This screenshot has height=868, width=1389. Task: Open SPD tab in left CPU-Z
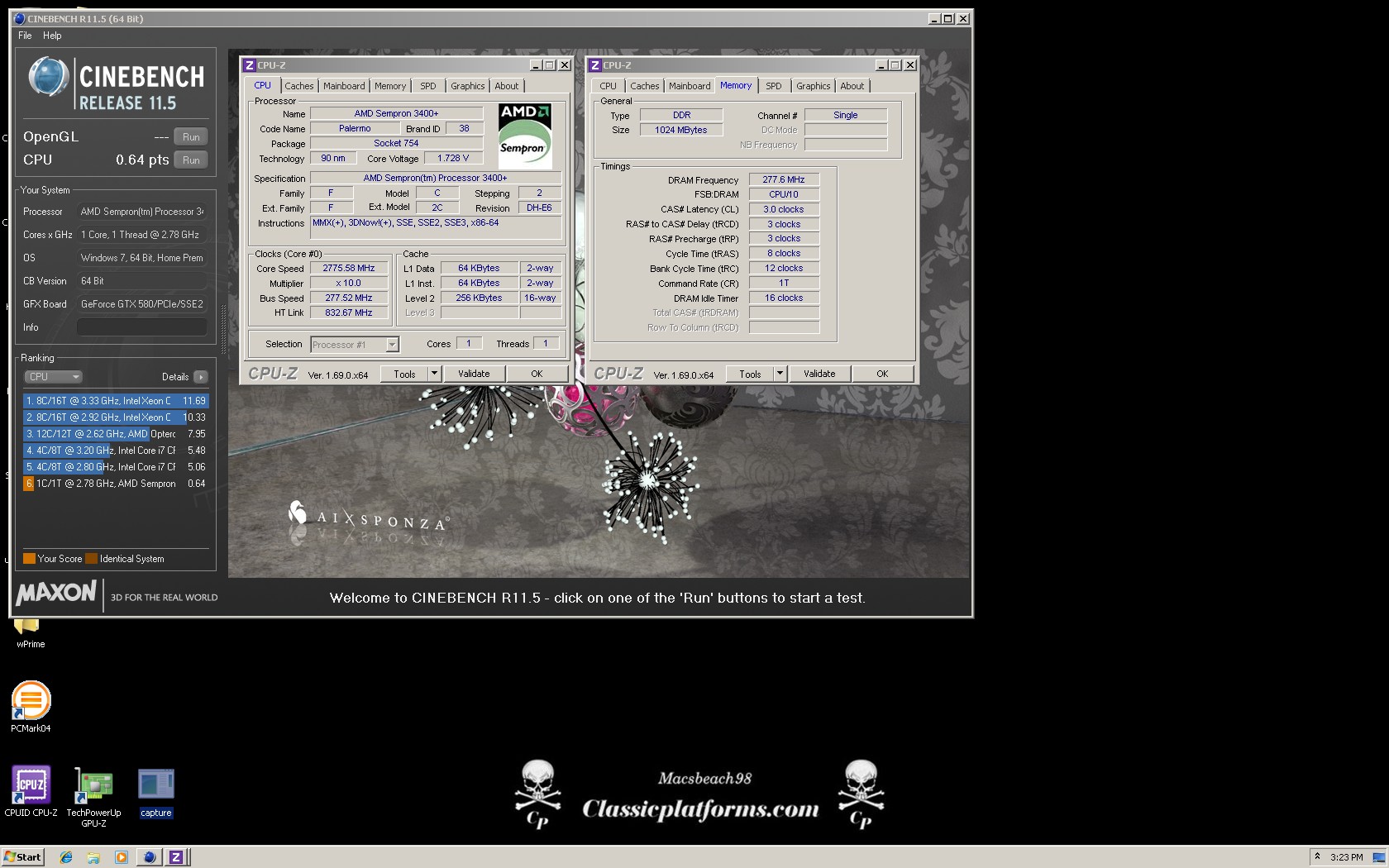[427, 86]
